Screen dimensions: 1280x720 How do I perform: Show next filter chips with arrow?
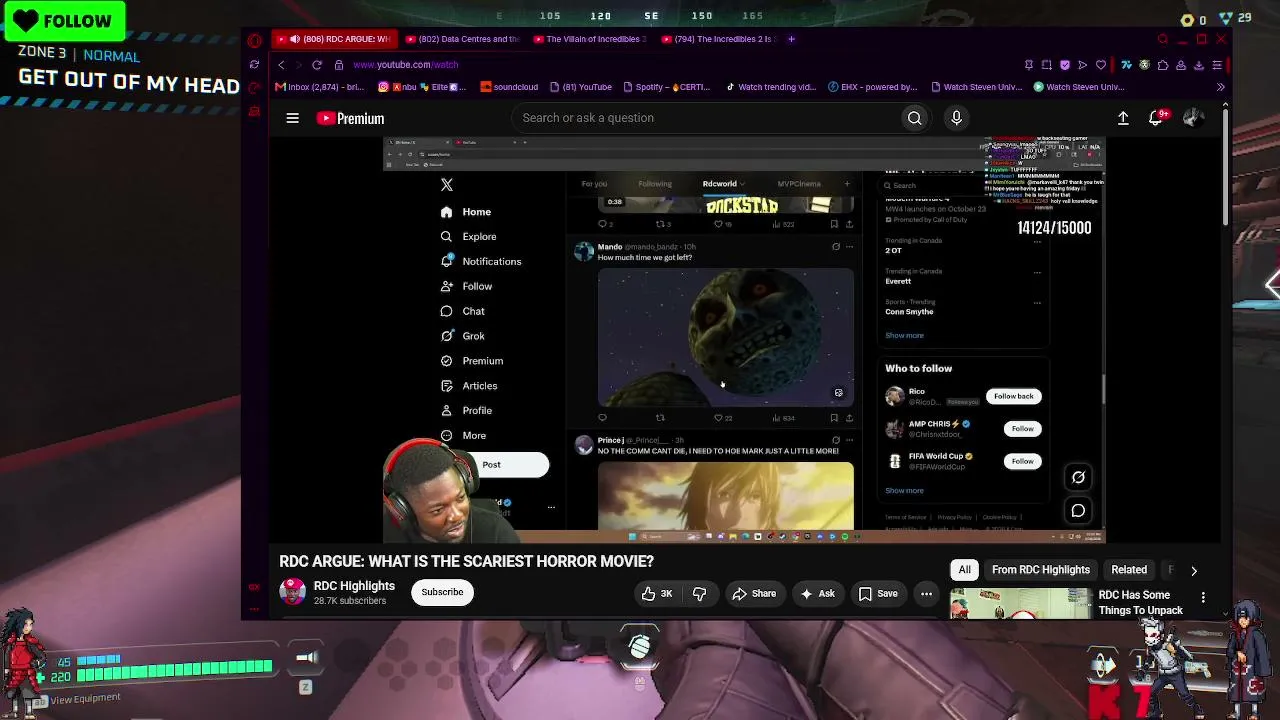point(1193,570)
